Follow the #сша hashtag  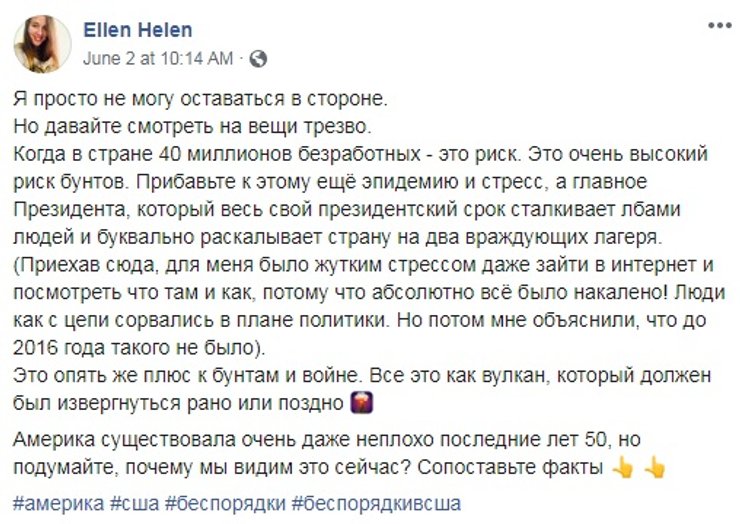pyautogui.click(x=132, y=502)
